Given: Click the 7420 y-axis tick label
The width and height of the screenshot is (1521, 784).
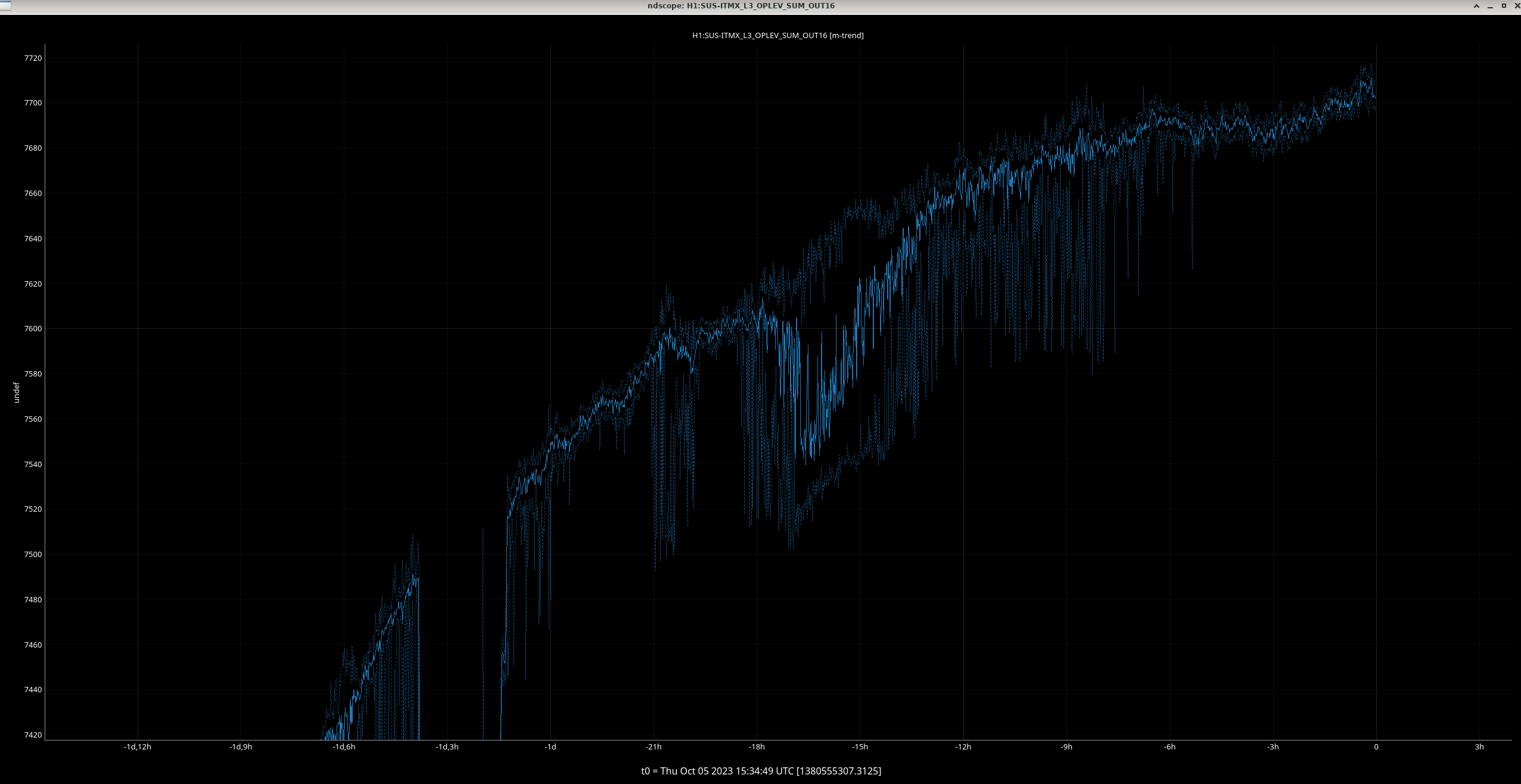Looking at the screenshot, I should tap(33, 735).
